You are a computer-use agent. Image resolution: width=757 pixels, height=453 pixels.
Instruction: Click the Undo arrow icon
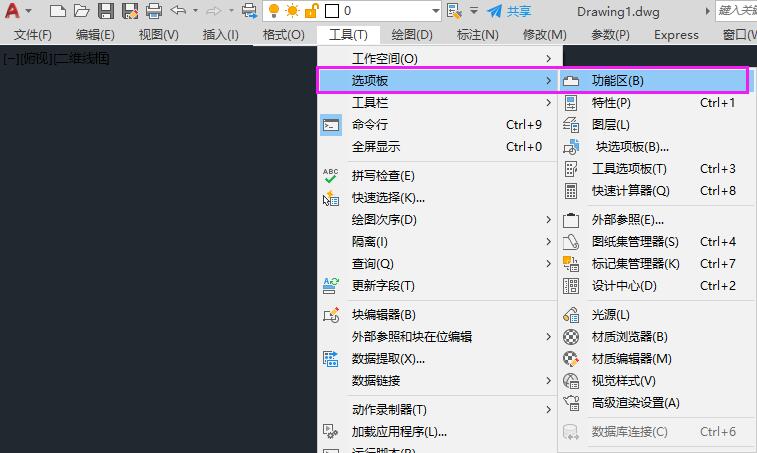pos(178,10)
